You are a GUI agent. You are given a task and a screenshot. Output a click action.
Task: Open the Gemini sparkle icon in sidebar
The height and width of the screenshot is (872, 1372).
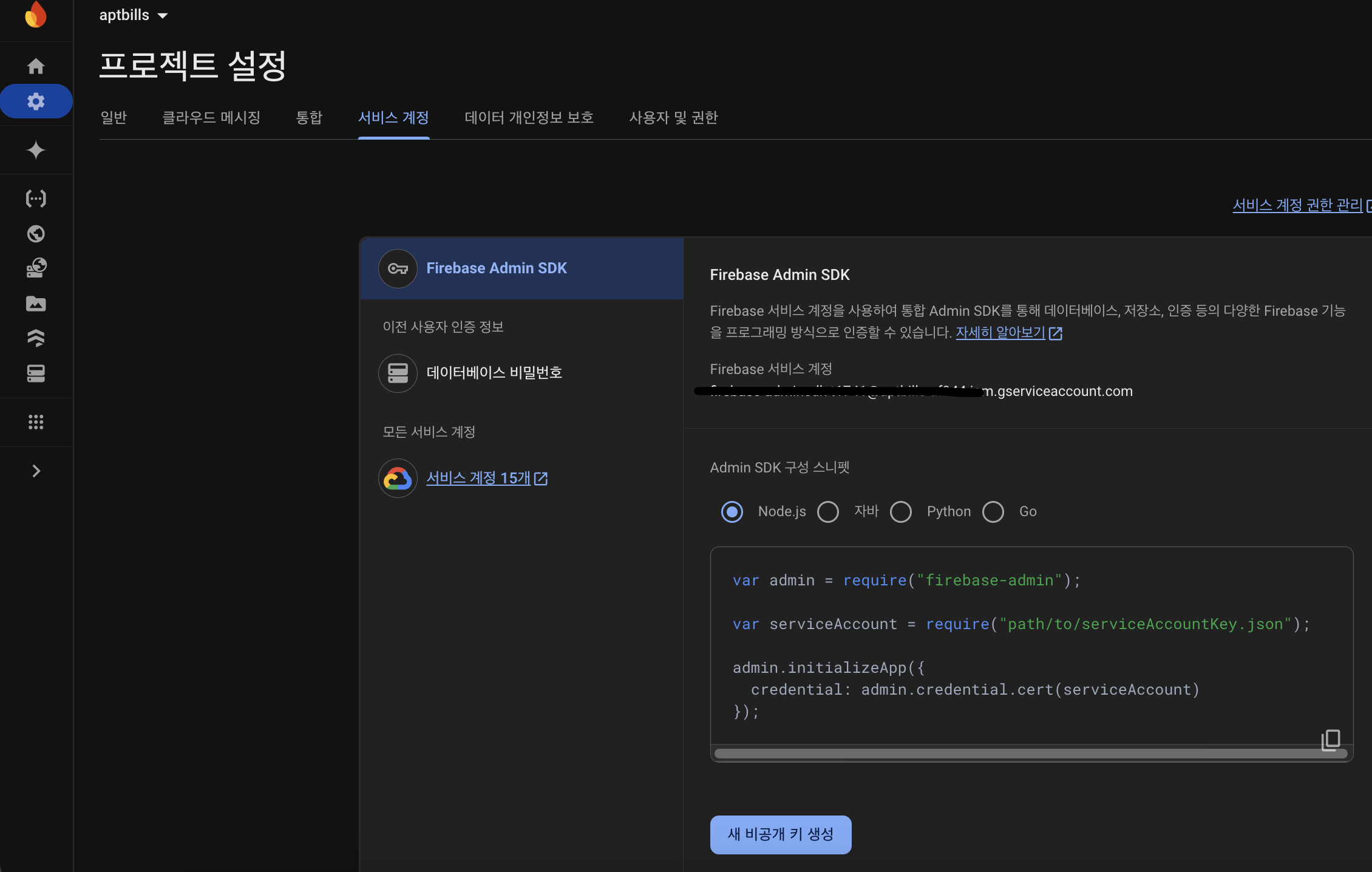36,150
